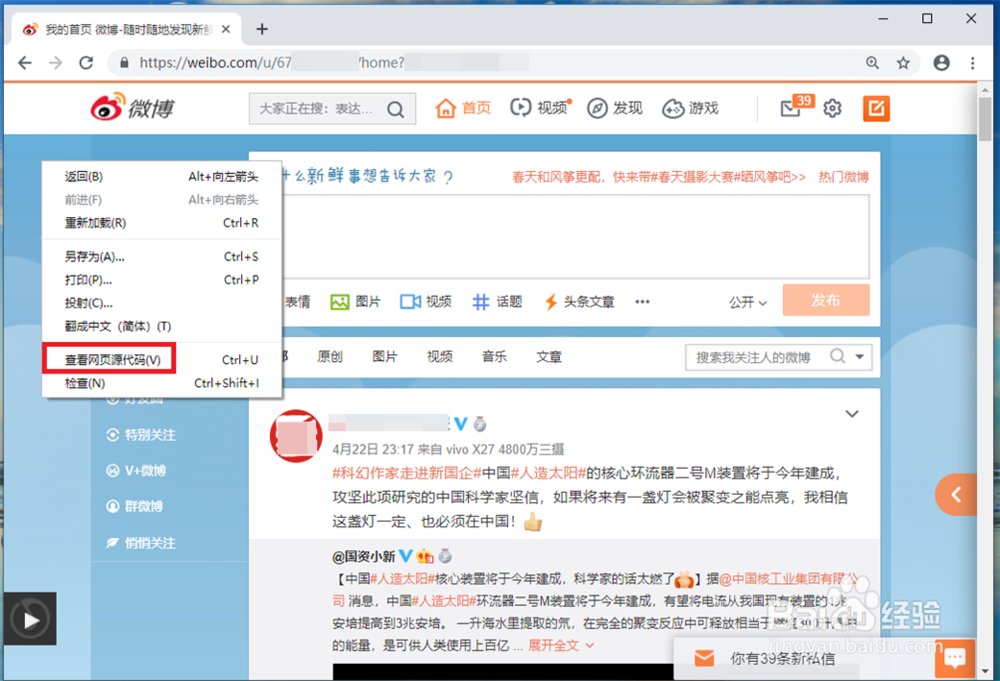1000x681 pixels.
Task: Expand more composer tools via ellipsis
Action: point(643,301)
